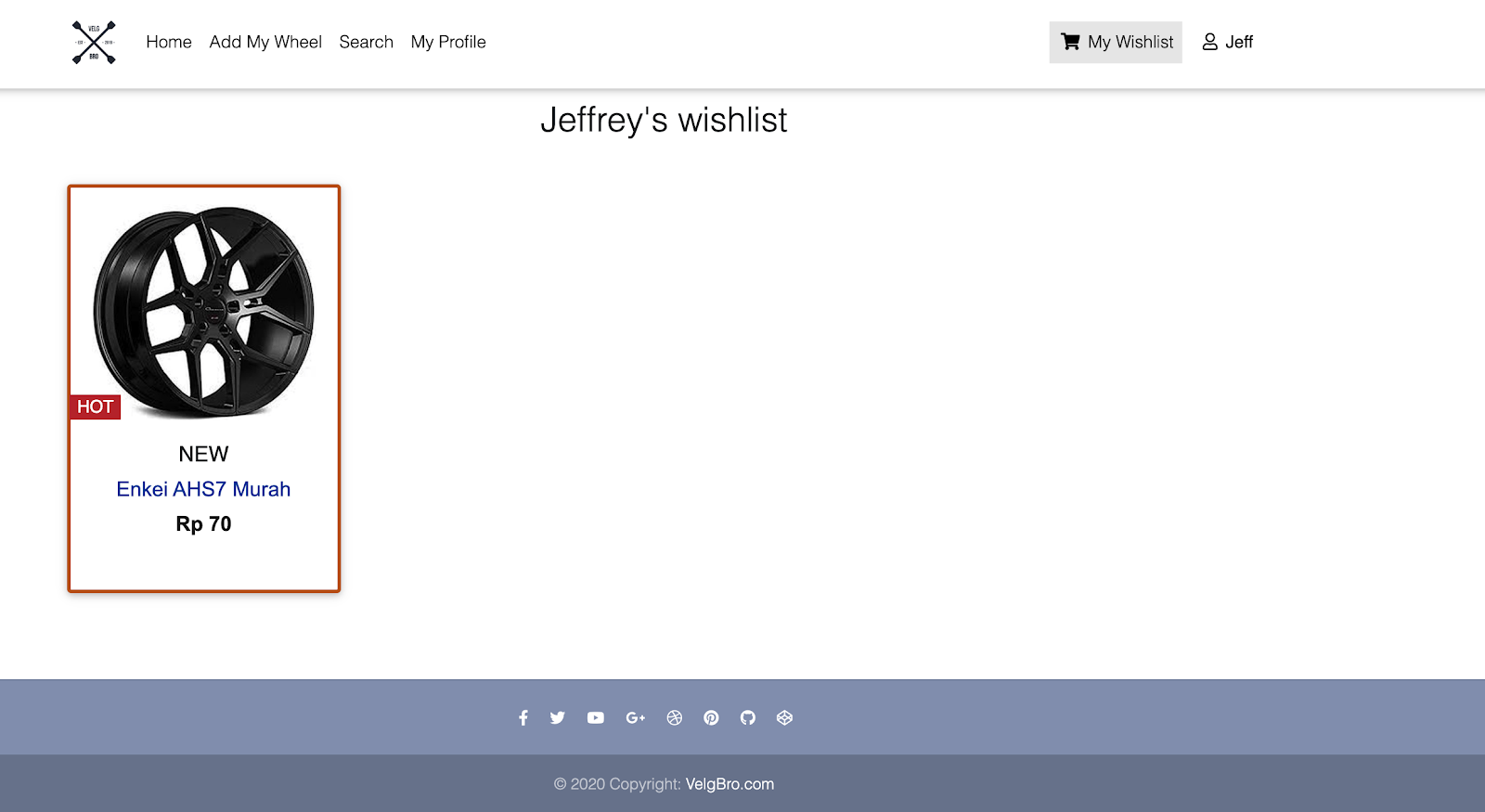Viewport: 1485px width, 812px height.
Task: Open the CodePen social link
Action: (785, 717)
